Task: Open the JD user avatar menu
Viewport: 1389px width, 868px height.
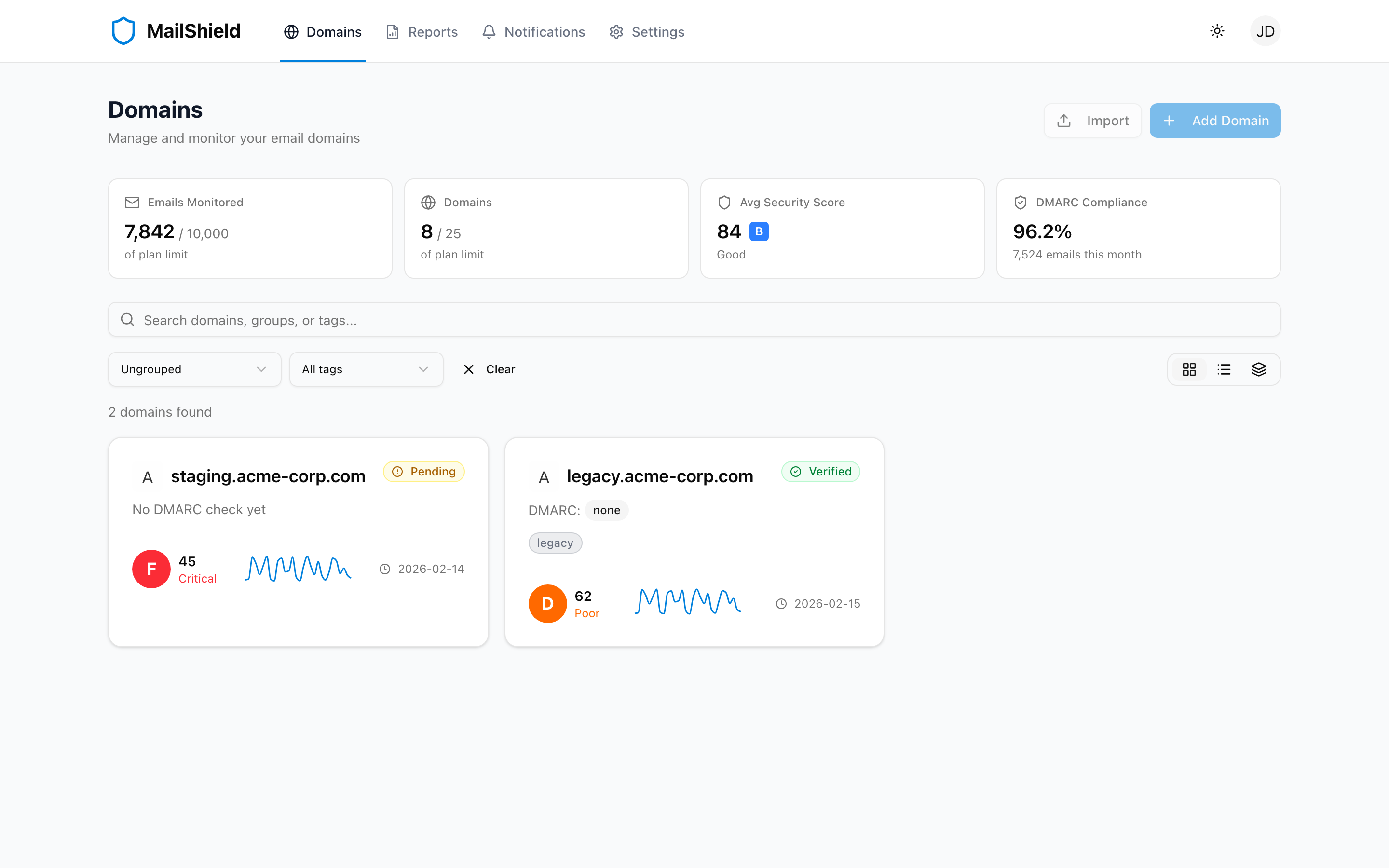Action: 1265,31
